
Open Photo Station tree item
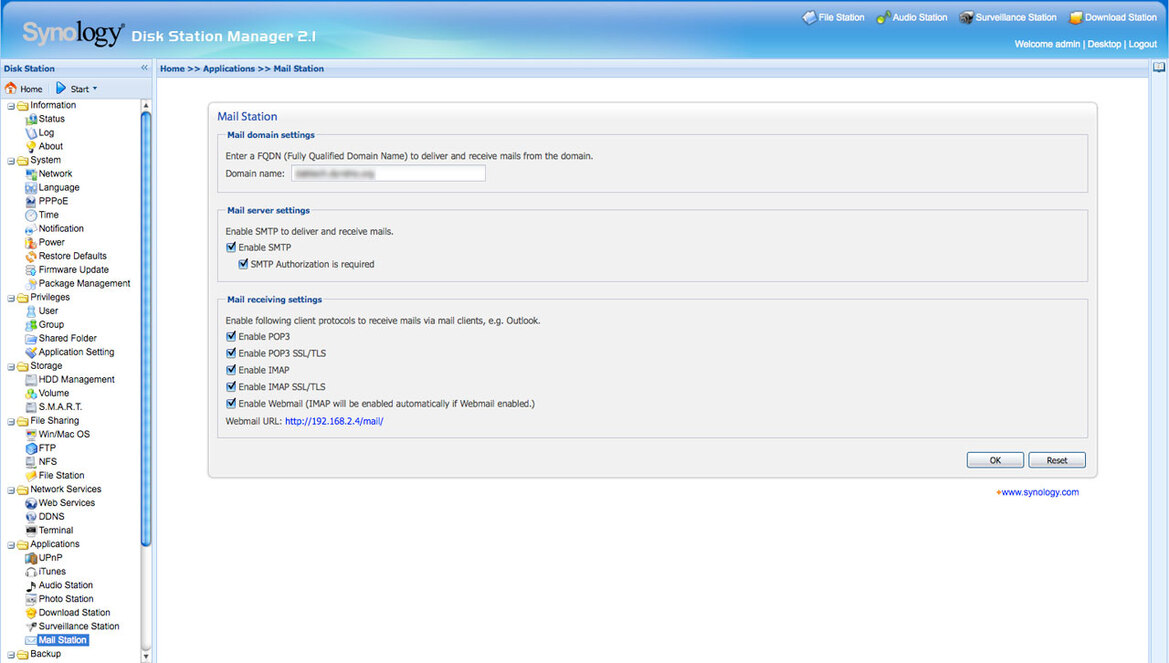66,599
